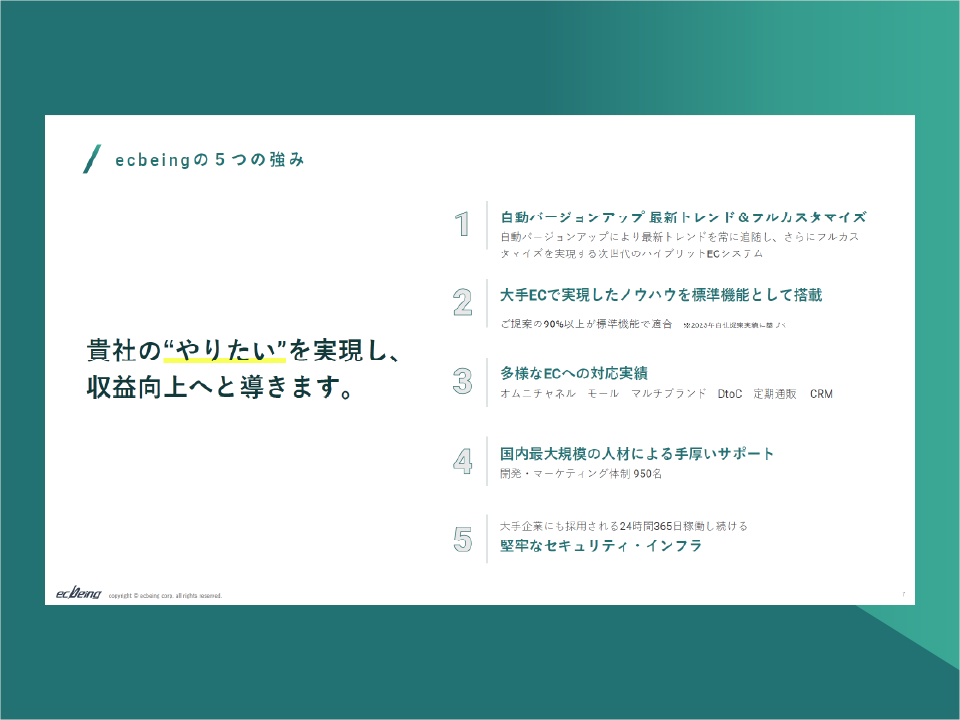Click the word "DtoC"
Image resolution: width=960 pixels, height=720 pixels.
(730, 394)
